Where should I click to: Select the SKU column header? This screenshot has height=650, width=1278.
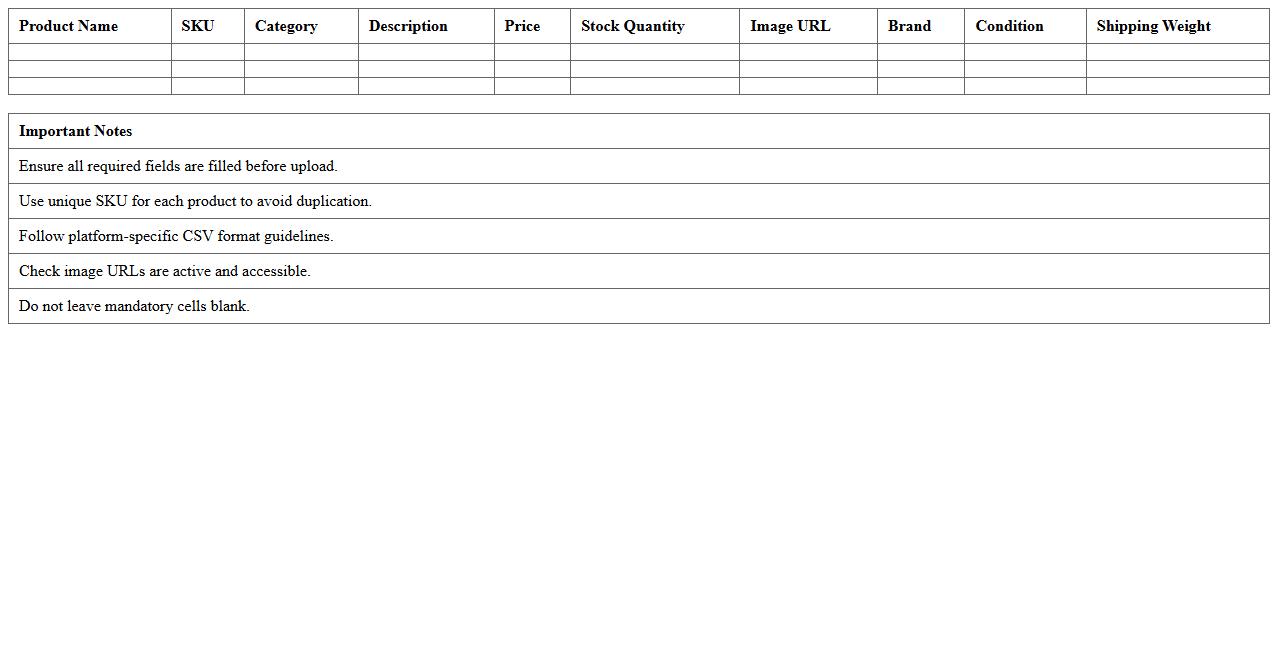(x=198, y=26)
